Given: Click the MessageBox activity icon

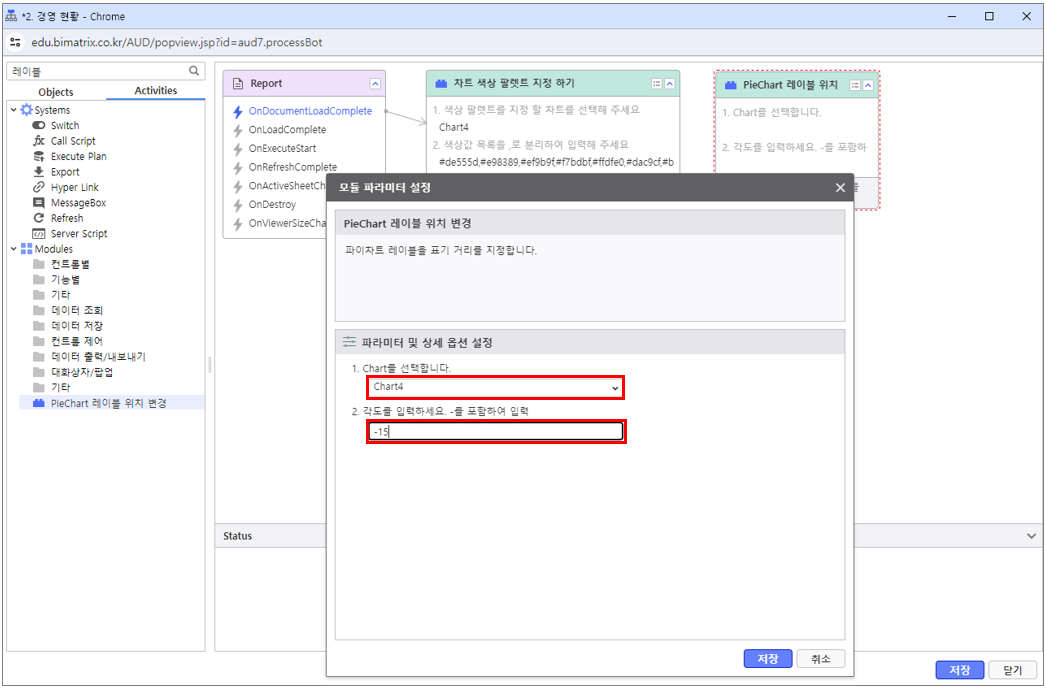Looking at the screenshot, I should (x=39, y=203).
